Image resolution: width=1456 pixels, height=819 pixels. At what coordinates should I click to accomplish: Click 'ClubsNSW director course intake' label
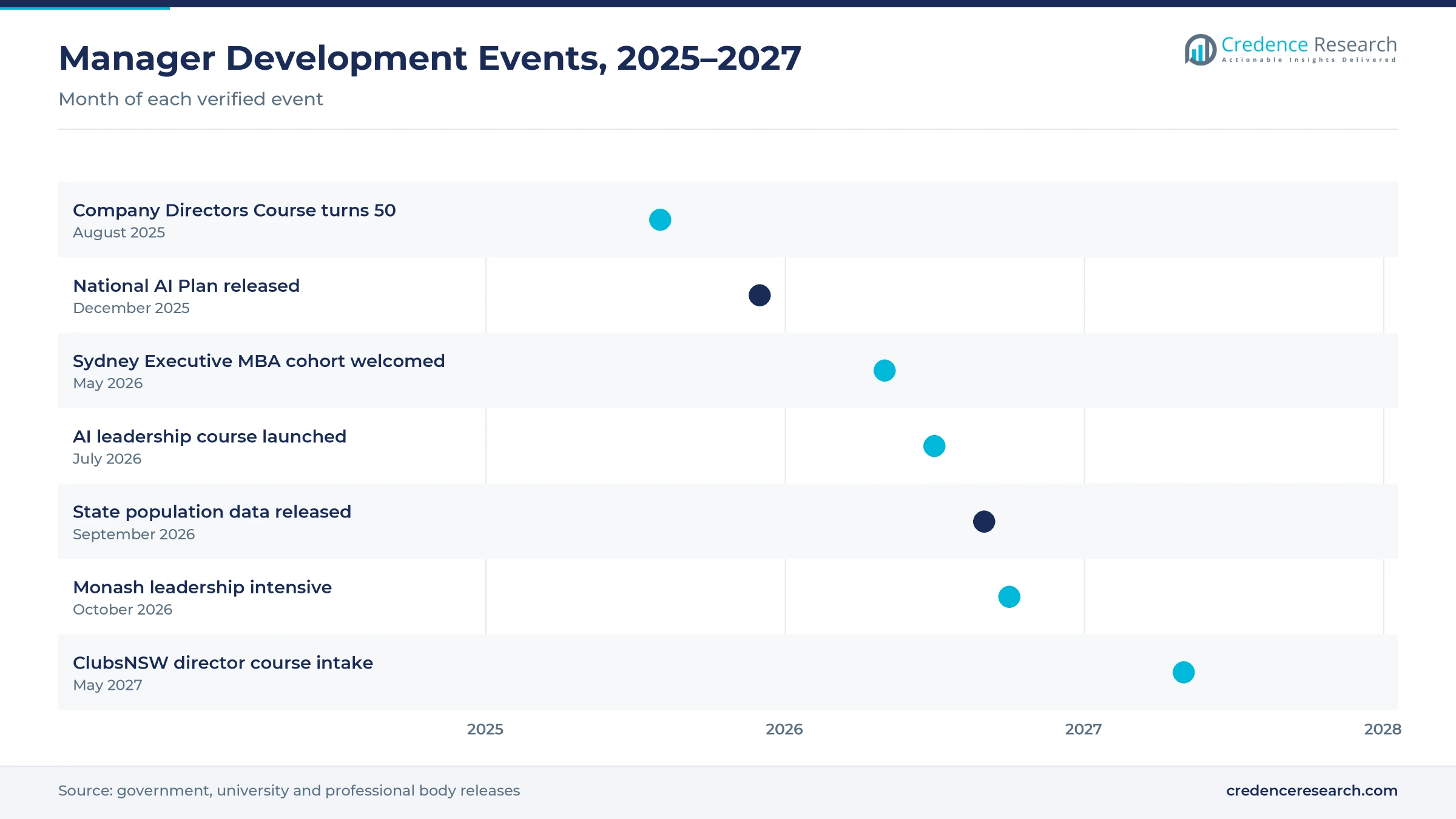(x=223, y=662)
